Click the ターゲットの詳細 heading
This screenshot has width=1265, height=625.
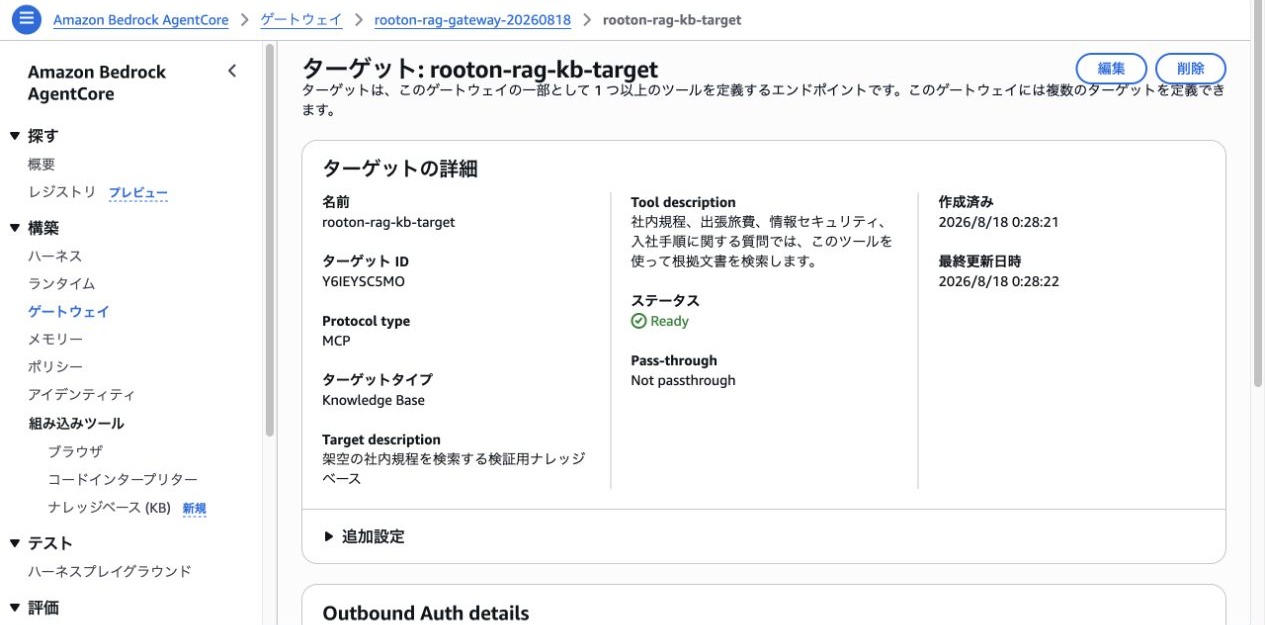click(x=400, y=168)
